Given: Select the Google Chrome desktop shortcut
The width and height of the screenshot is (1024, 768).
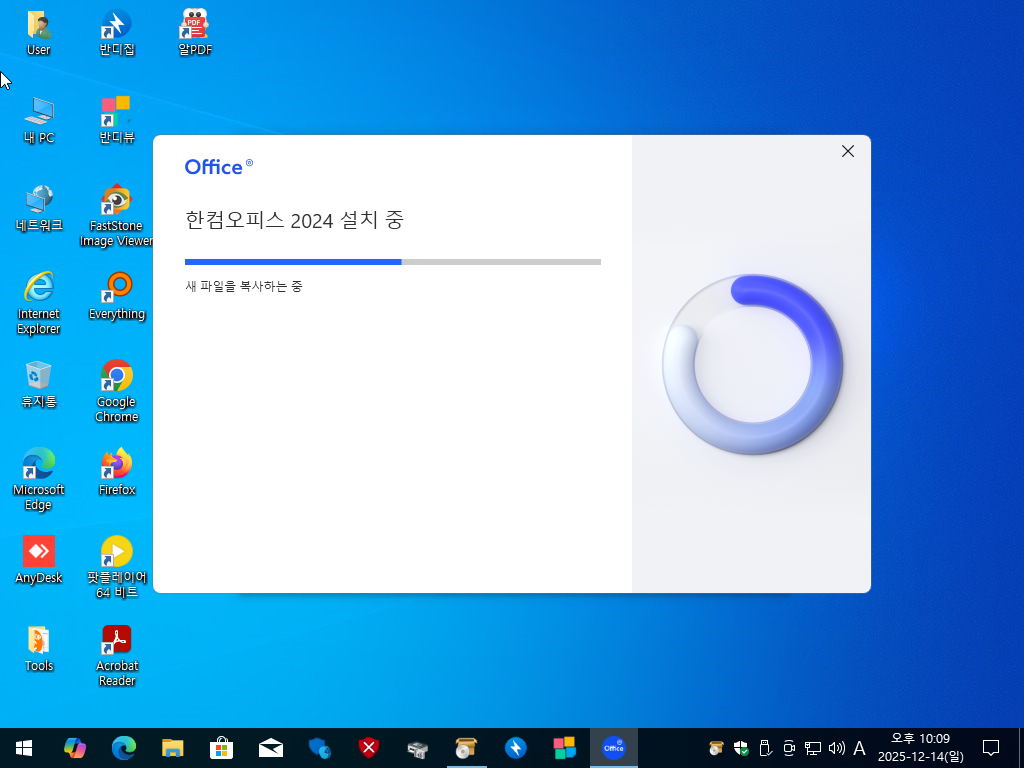Looking at the screenshot, I should 117,391.
